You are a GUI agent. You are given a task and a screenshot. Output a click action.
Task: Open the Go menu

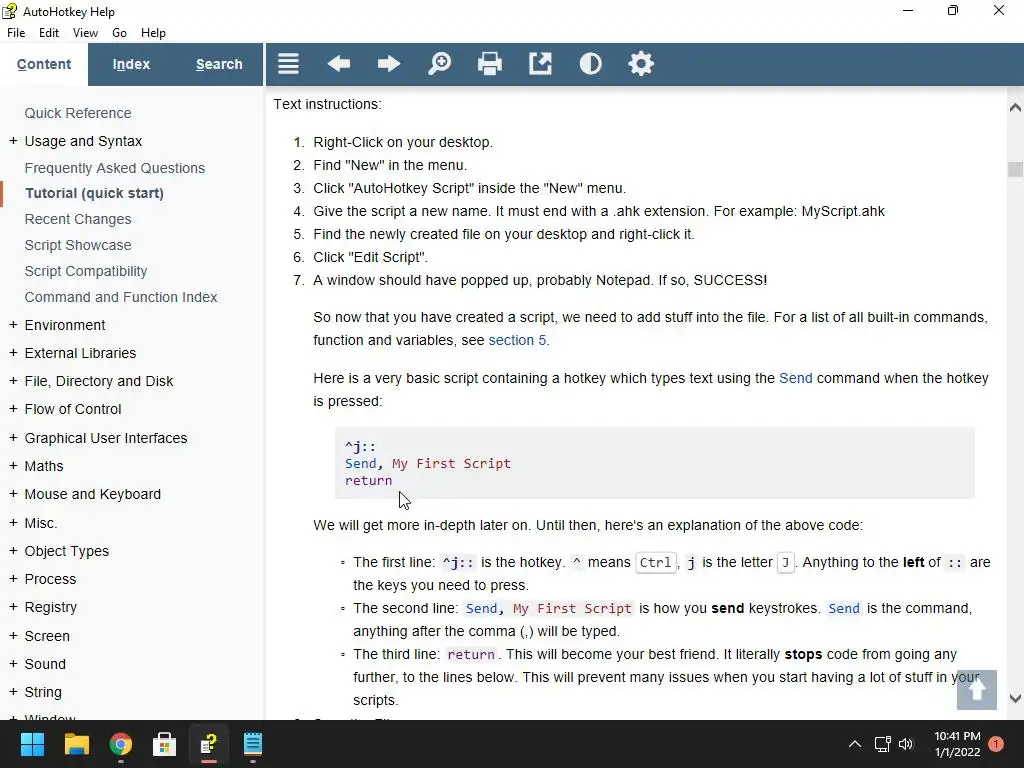point(119,33)
